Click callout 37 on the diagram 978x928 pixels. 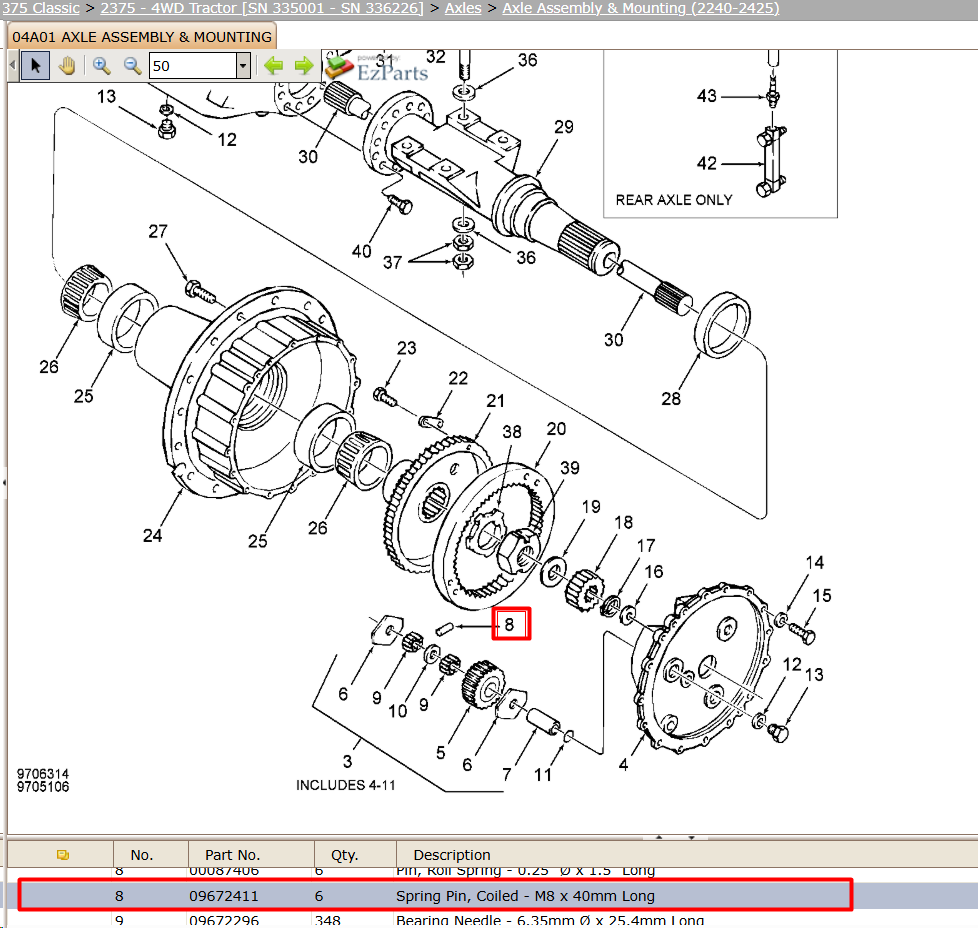(x=392, y=262)
